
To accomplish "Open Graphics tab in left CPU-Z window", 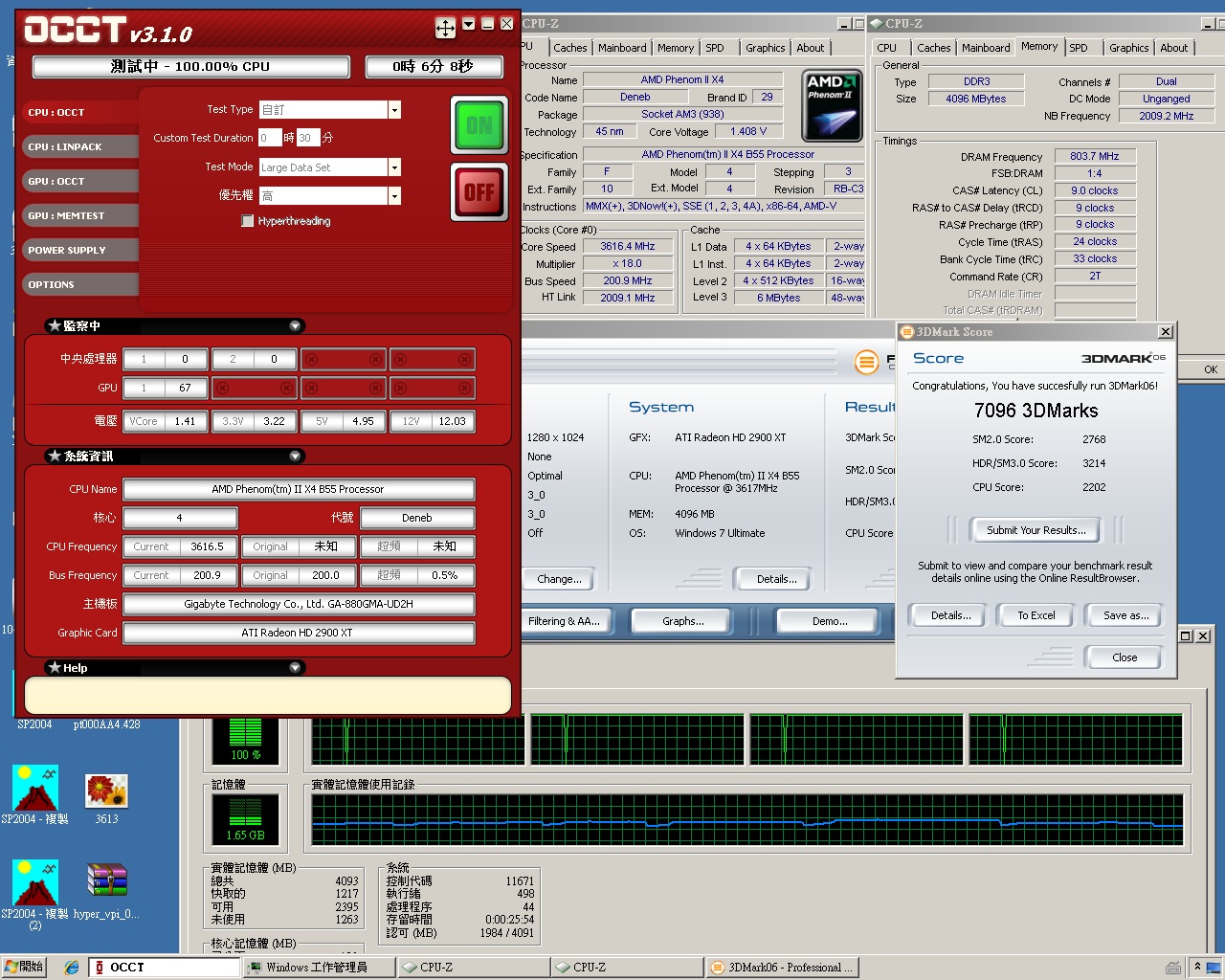I will click(765, 48).
